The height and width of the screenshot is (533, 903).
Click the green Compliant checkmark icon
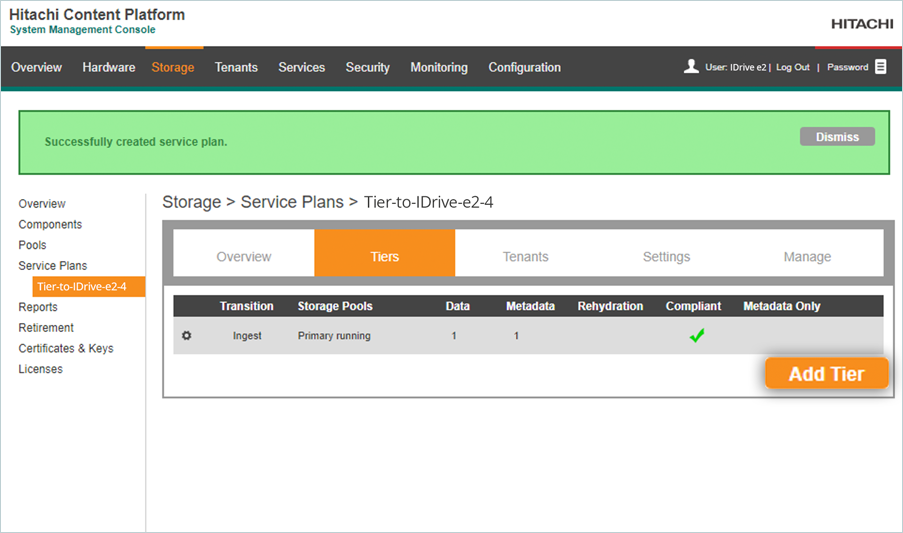(697, 336)
